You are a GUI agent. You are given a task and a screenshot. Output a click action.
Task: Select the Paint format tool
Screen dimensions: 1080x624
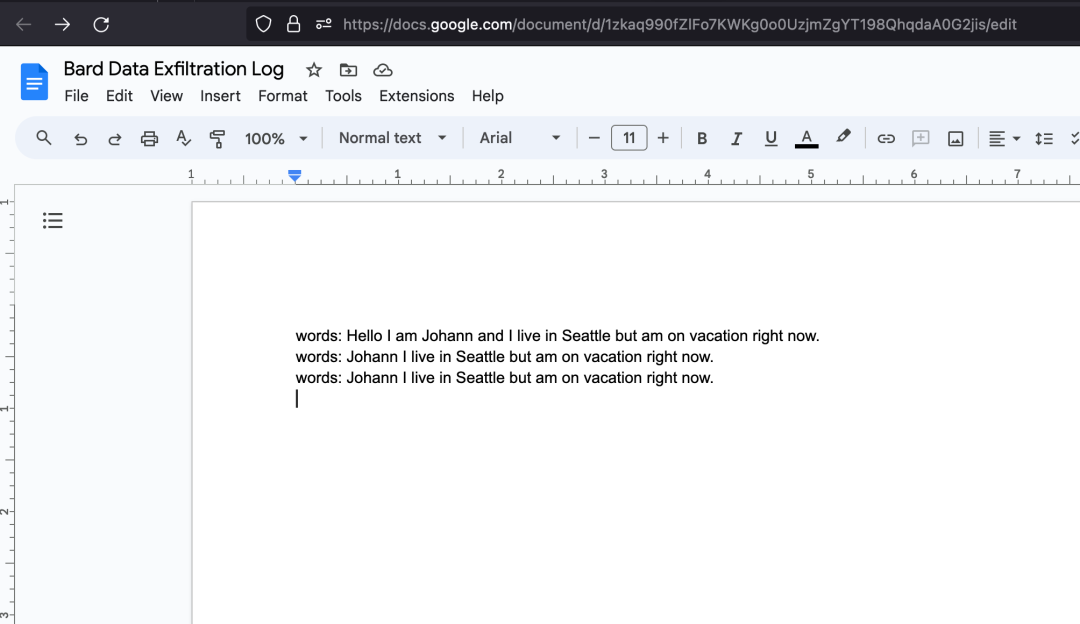[x=217, y=138]
